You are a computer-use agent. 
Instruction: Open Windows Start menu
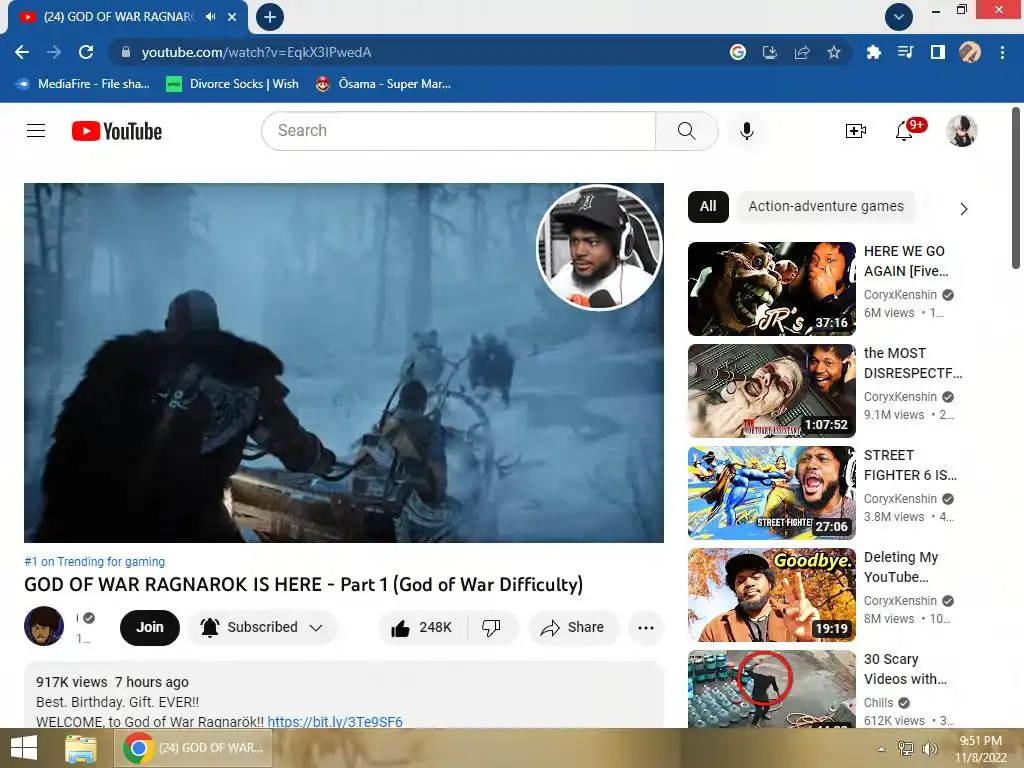(x=24, y=748)
